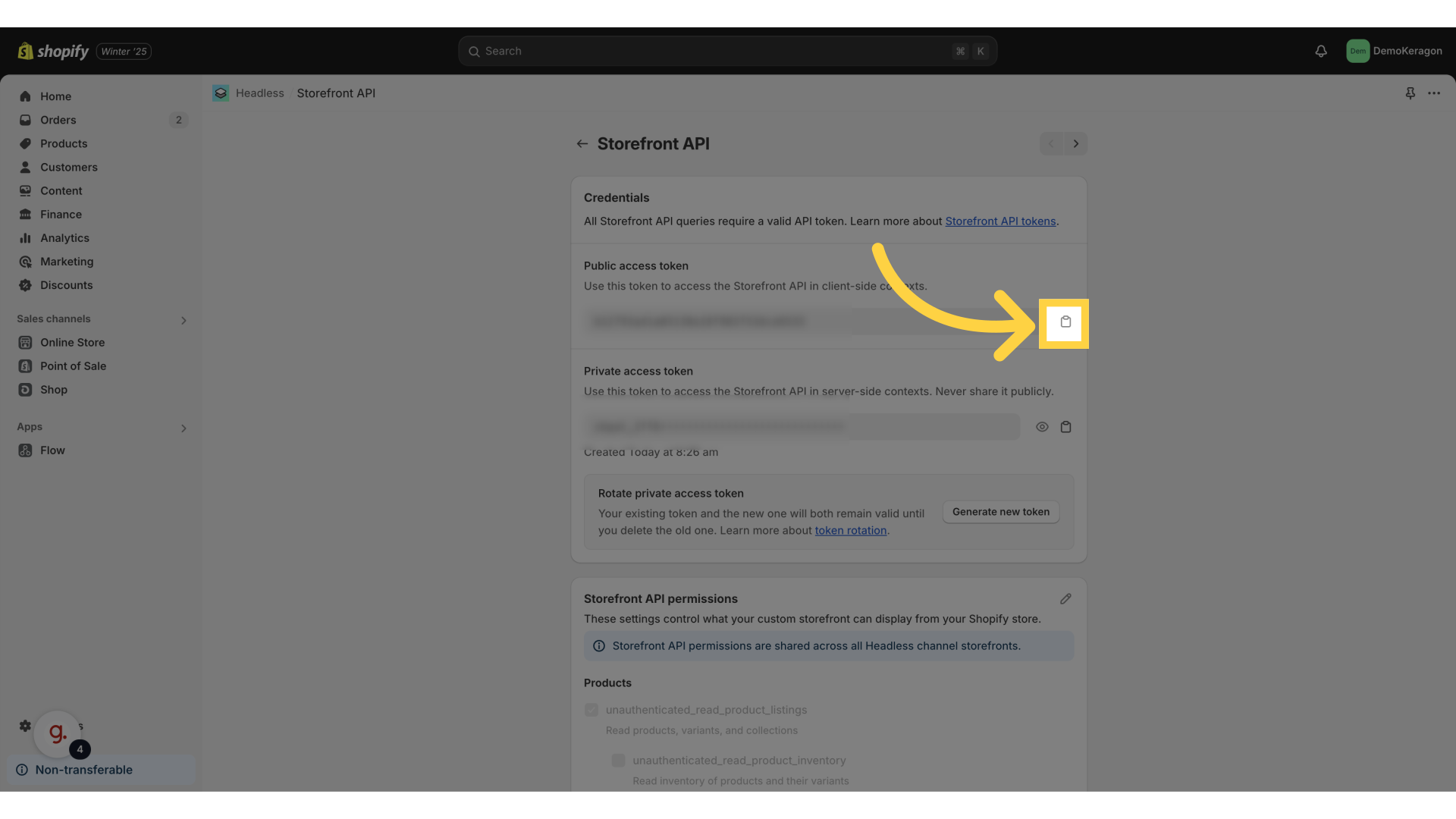This screenshot has width=1456, height=819.
Task: Copy the private access token
Action: (x=1065, y=427)
